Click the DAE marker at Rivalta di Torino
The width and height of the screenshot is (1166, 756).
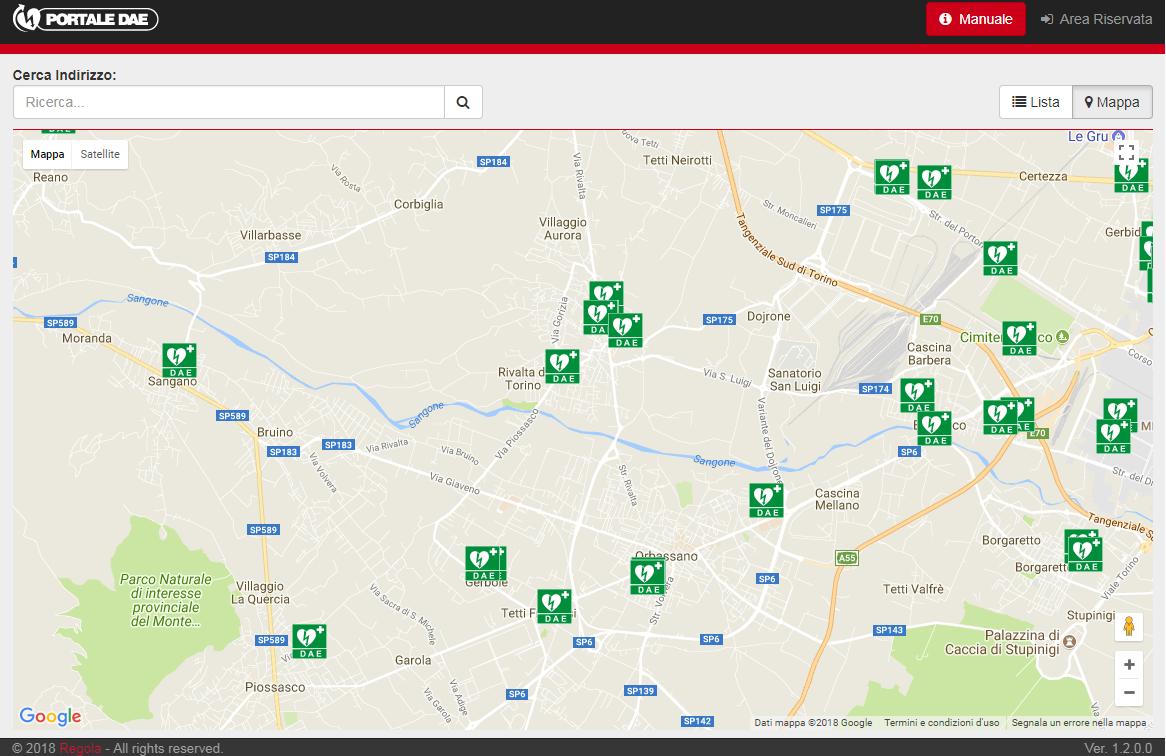(562, 366)
